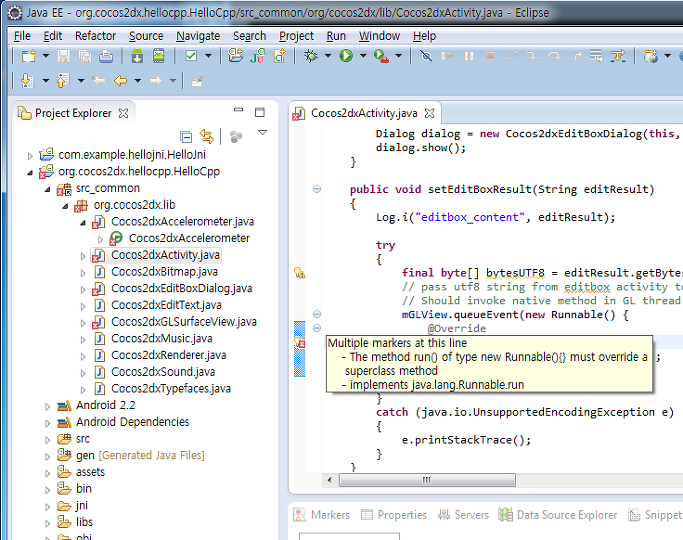Viewport: 683px width, 540px height.
Task: Click the External Tools run icon
Action: click(x=381, y=56)
